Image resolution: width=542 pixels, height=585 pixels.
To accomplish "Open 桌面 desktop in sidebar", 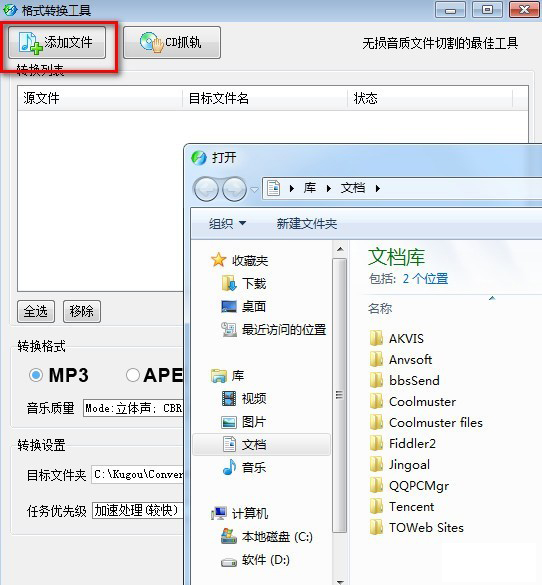I will tap(244, 307).
